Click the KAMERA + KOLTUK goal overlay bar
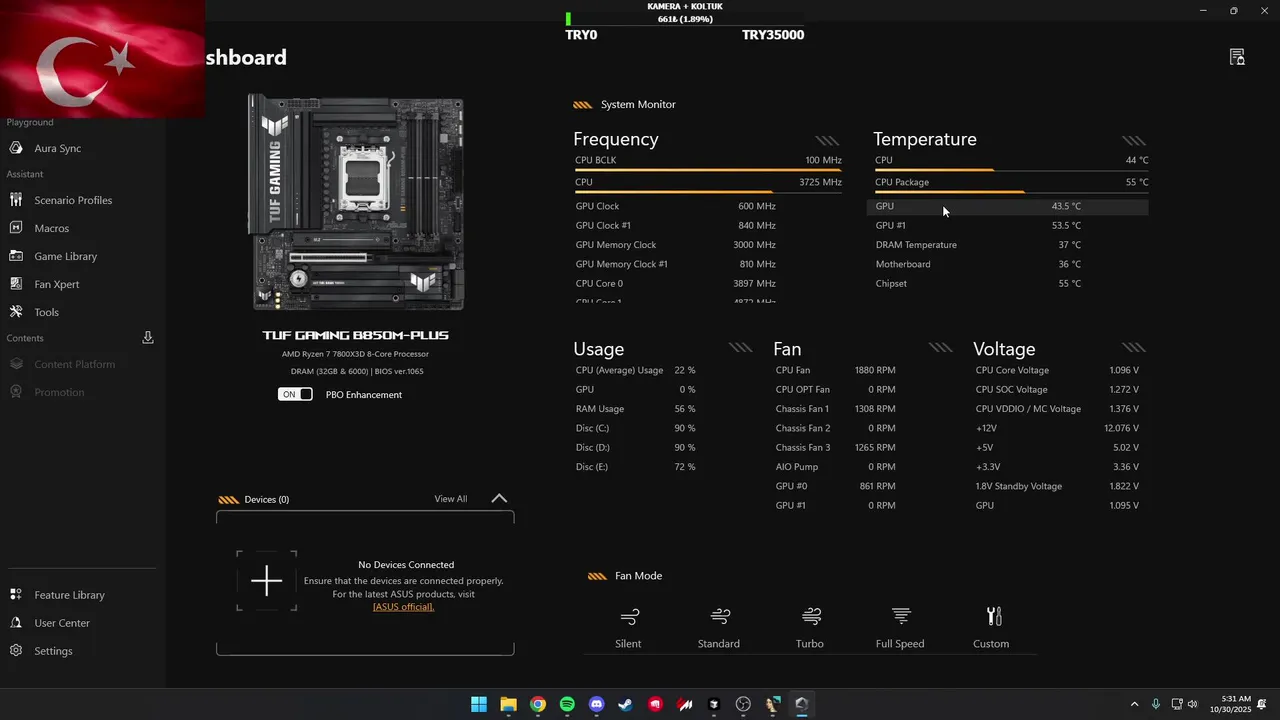 [685, 19]
